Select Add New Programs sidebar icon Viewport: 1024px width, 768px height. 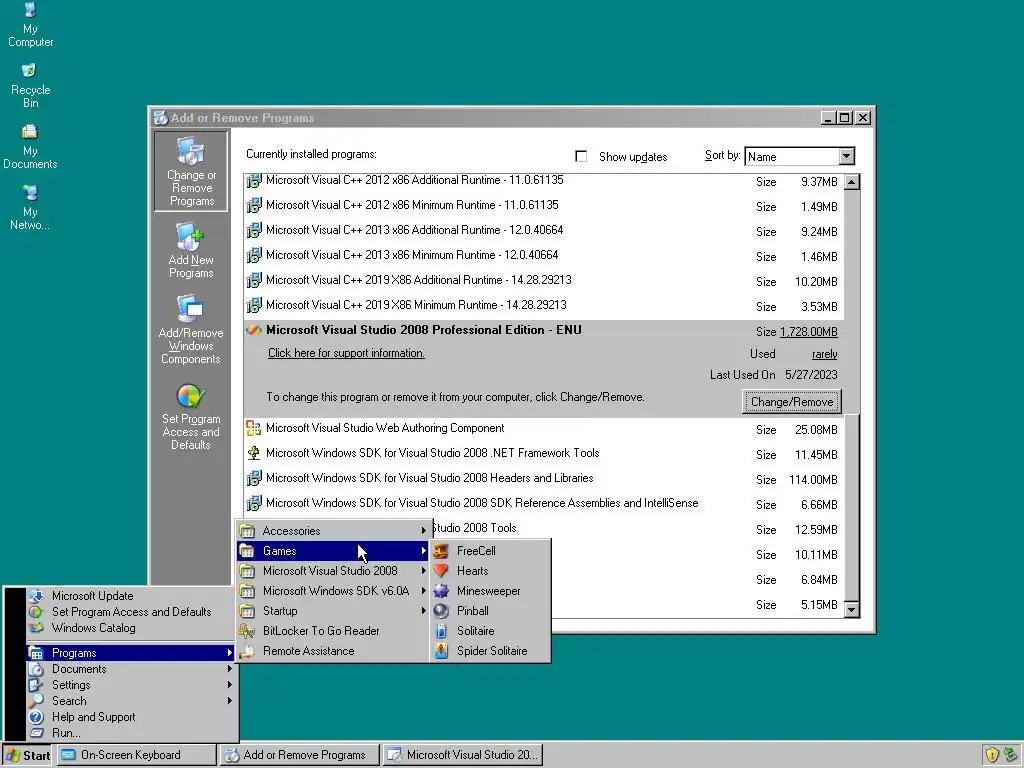coord(191,251)
